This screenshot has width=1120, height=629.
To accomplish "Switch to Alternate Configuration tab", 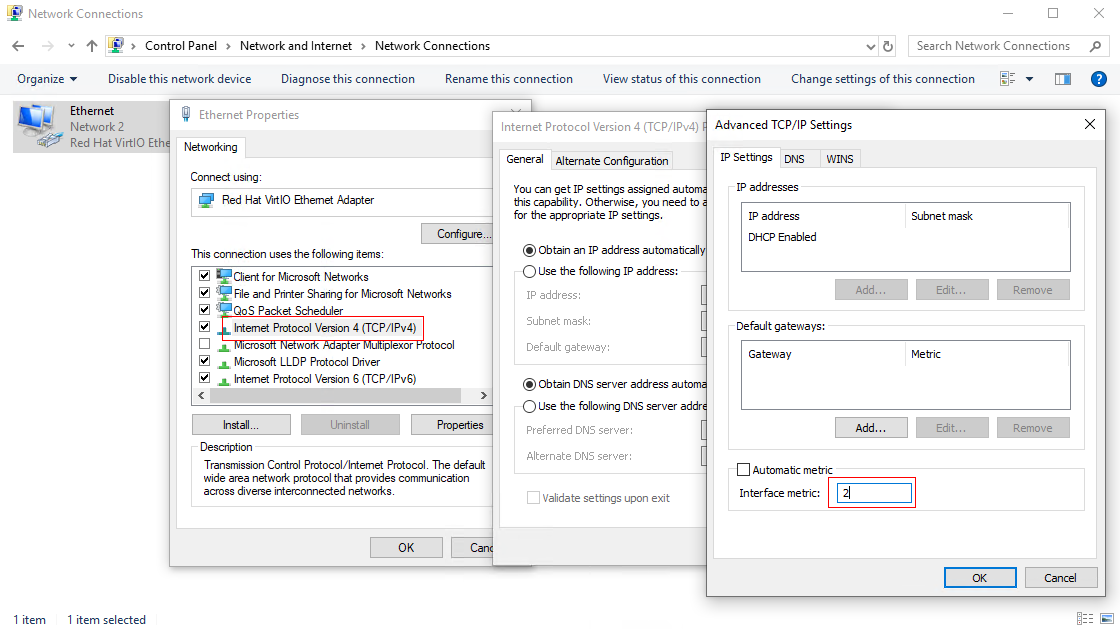I will click(611, 161).
